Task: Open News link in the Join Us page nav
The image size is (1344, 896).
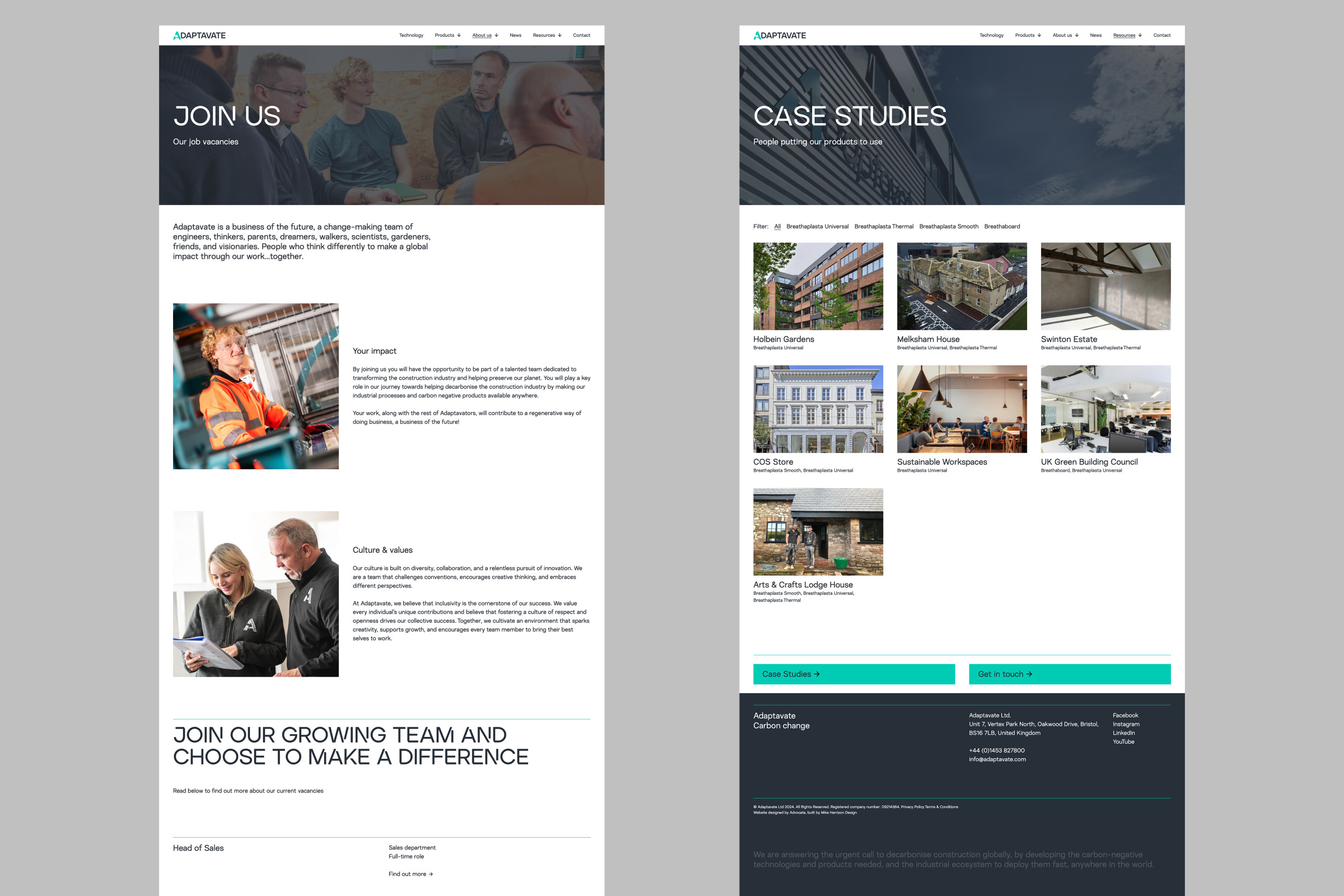Action: [515, 35]
